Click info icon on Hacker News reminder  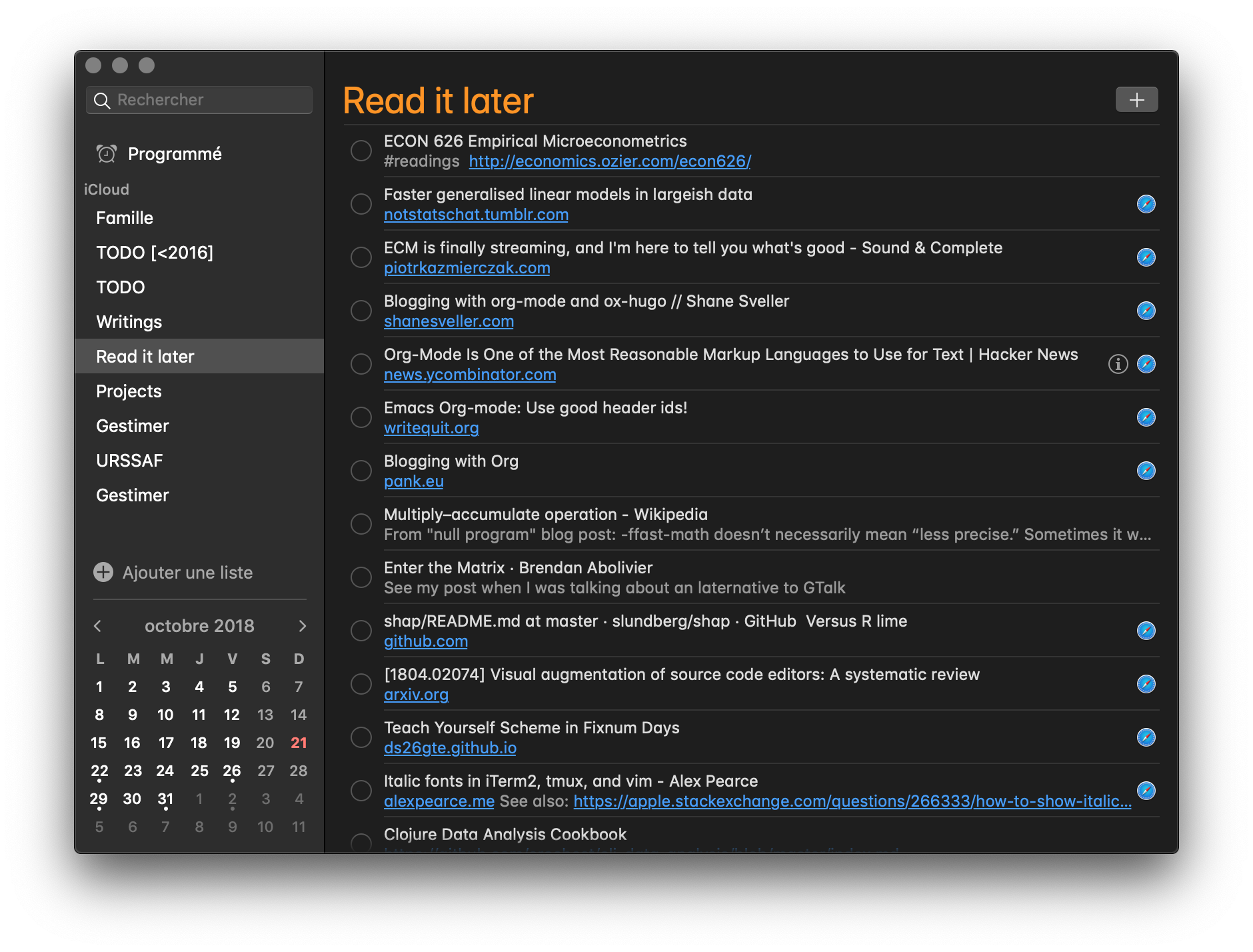tap(1118, 364)
